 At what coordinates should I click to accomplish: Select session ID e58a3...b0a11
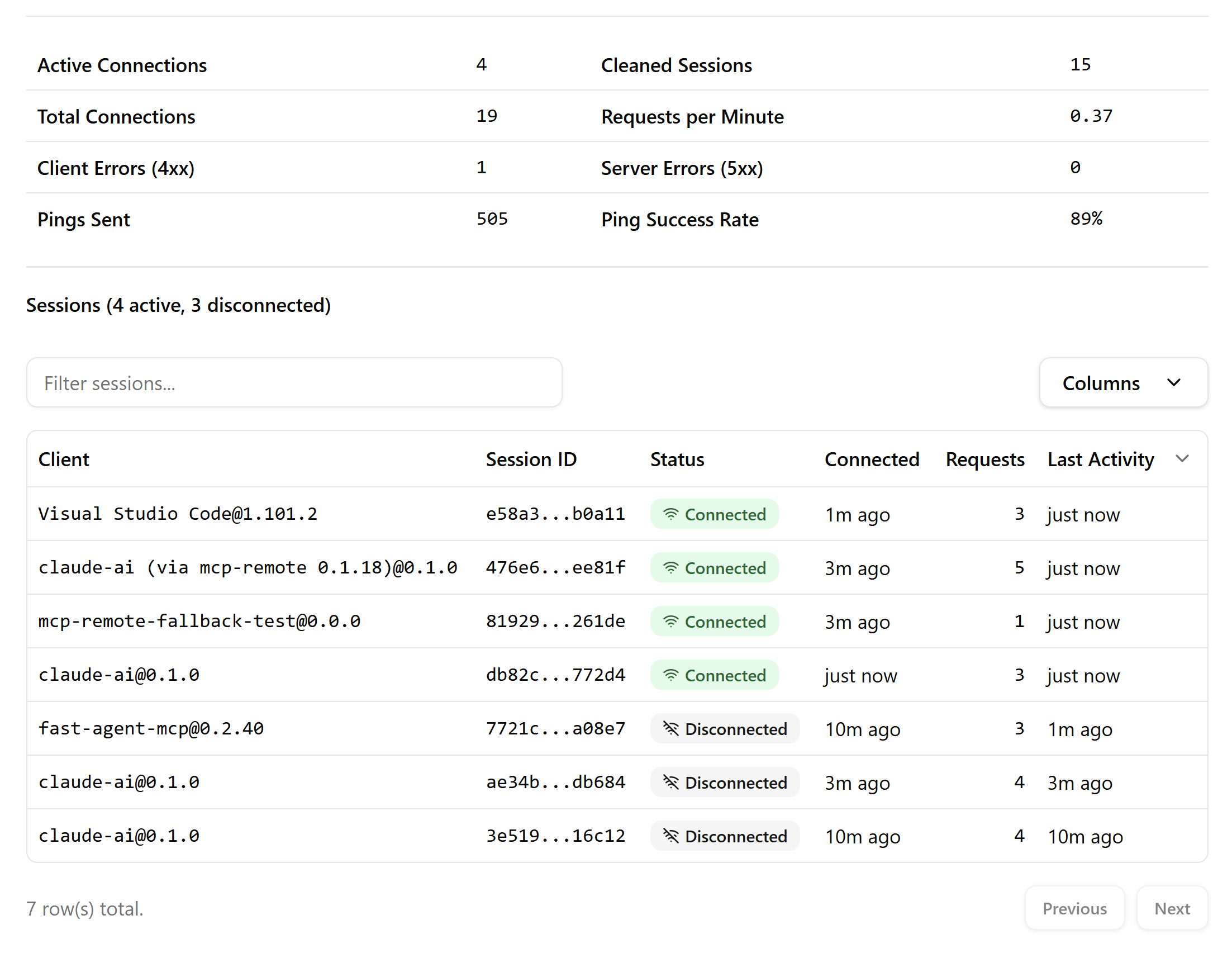(x=555, y=514)
